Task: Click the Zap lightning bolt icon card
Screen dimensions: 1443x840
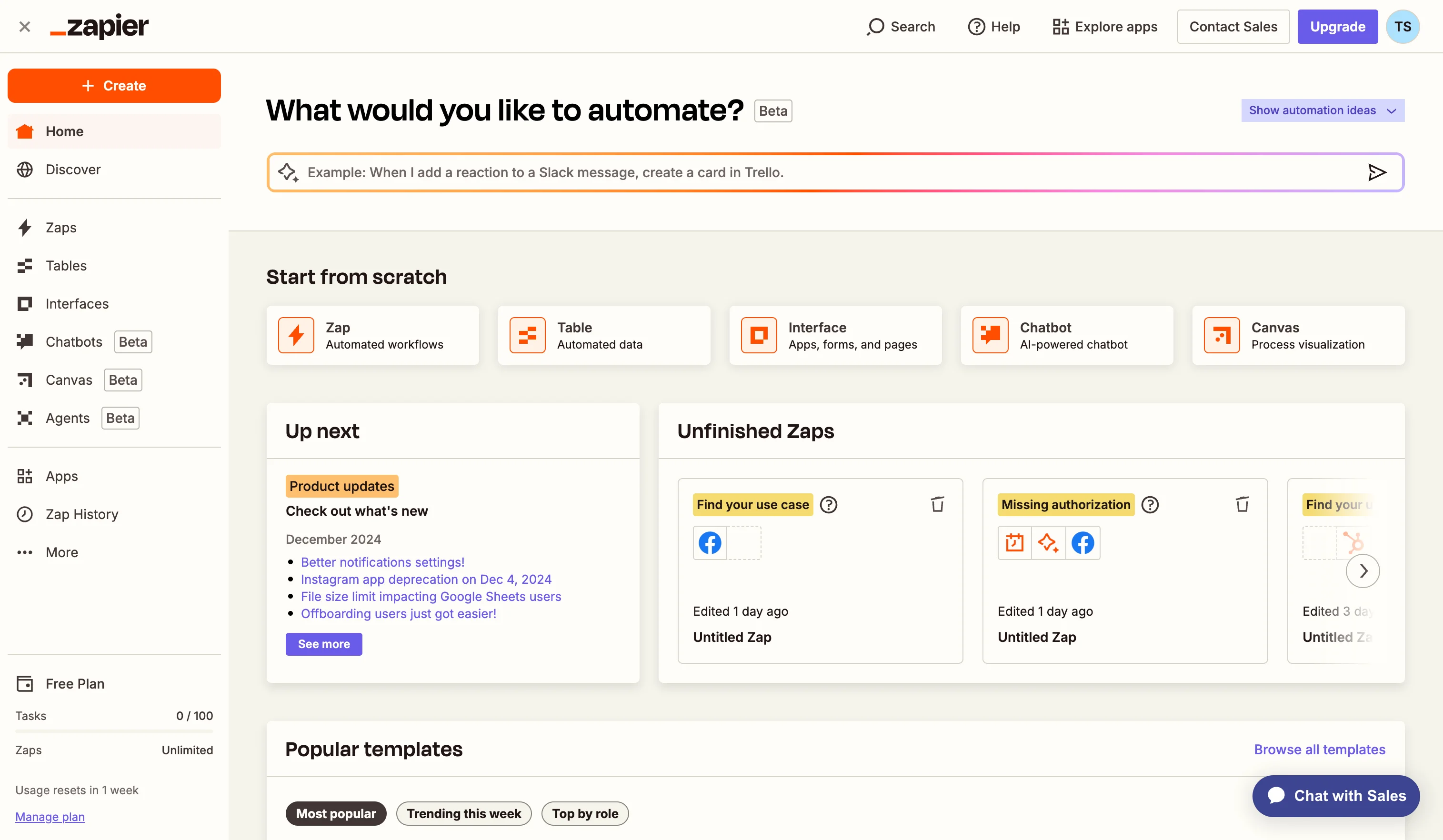Action: pos(296,335)
